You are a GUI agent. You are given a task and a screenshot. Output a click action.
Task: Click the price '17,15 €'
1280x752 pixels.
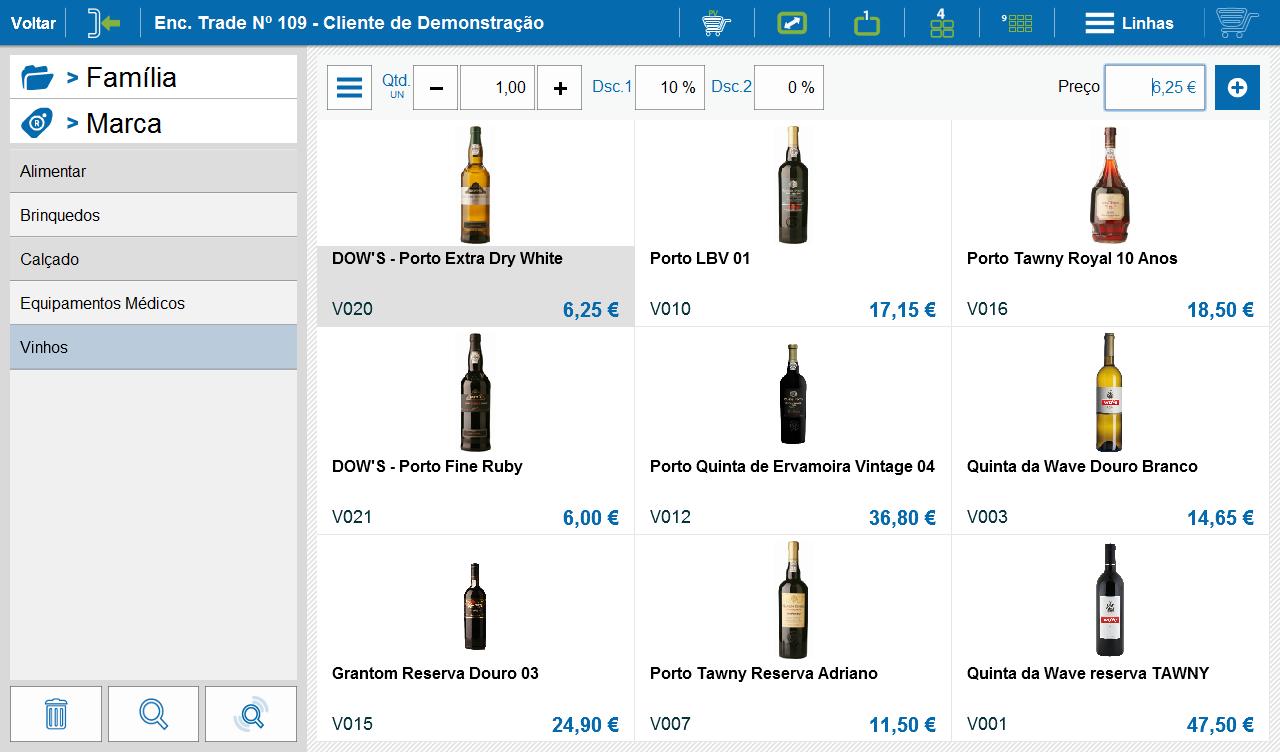coord(902,310)
